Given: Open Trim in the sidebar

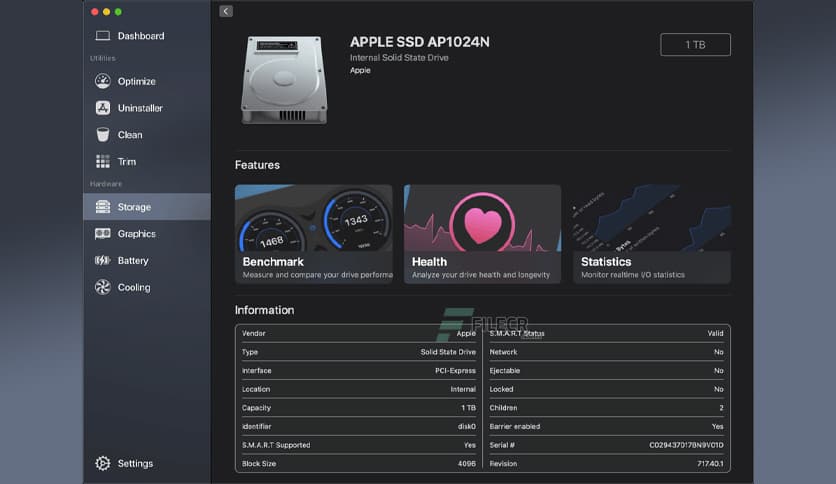Looking at the screenshot, I should [x=147, y=161].
